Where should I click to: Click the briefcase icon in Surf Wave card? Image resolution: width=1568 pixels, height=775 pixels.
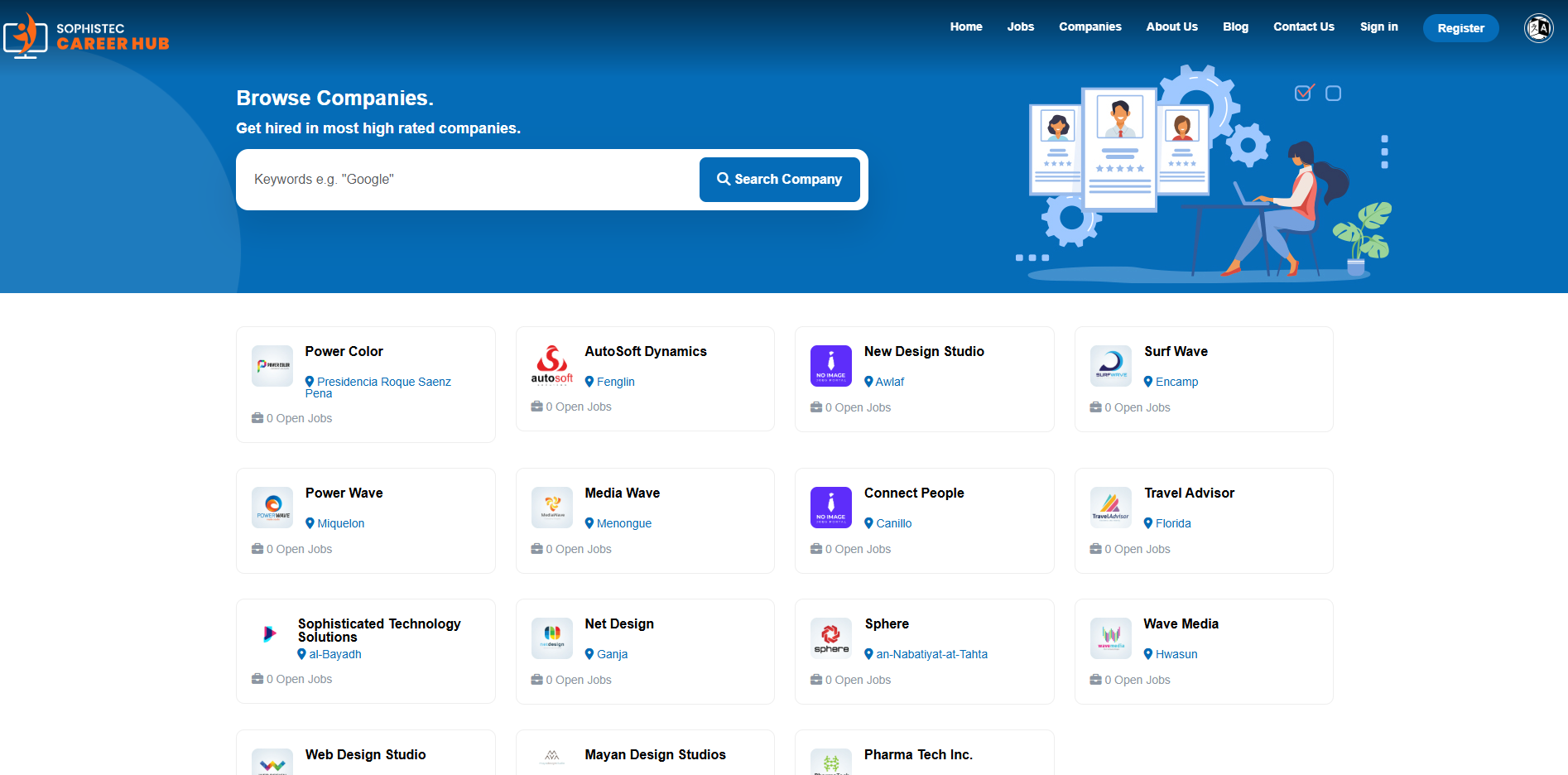pyautogui.click(x=1096, y=407)
